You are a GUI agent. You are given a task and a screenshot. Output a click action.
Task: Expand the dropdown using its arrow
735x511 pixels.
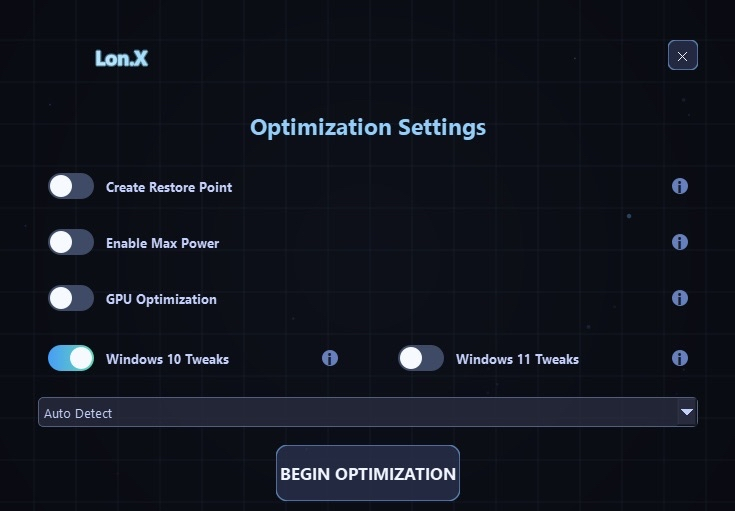[686, 412]
